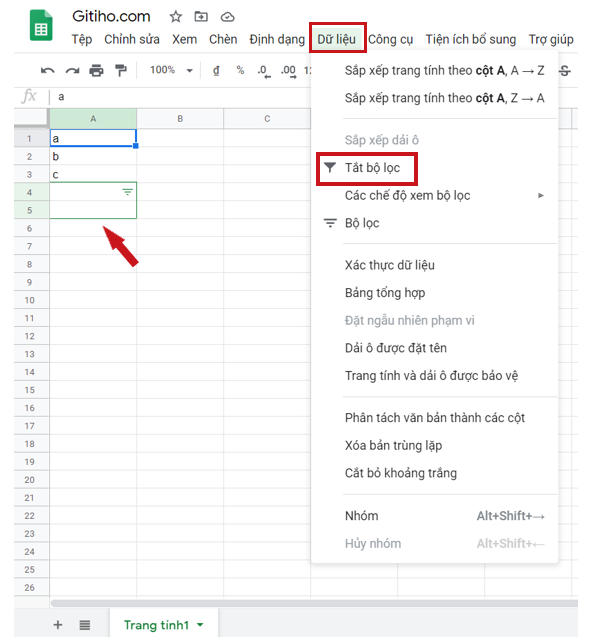Click the formula bar input
Screen dimensions: 591x637
pyautogui.click(x=183, y=97)
